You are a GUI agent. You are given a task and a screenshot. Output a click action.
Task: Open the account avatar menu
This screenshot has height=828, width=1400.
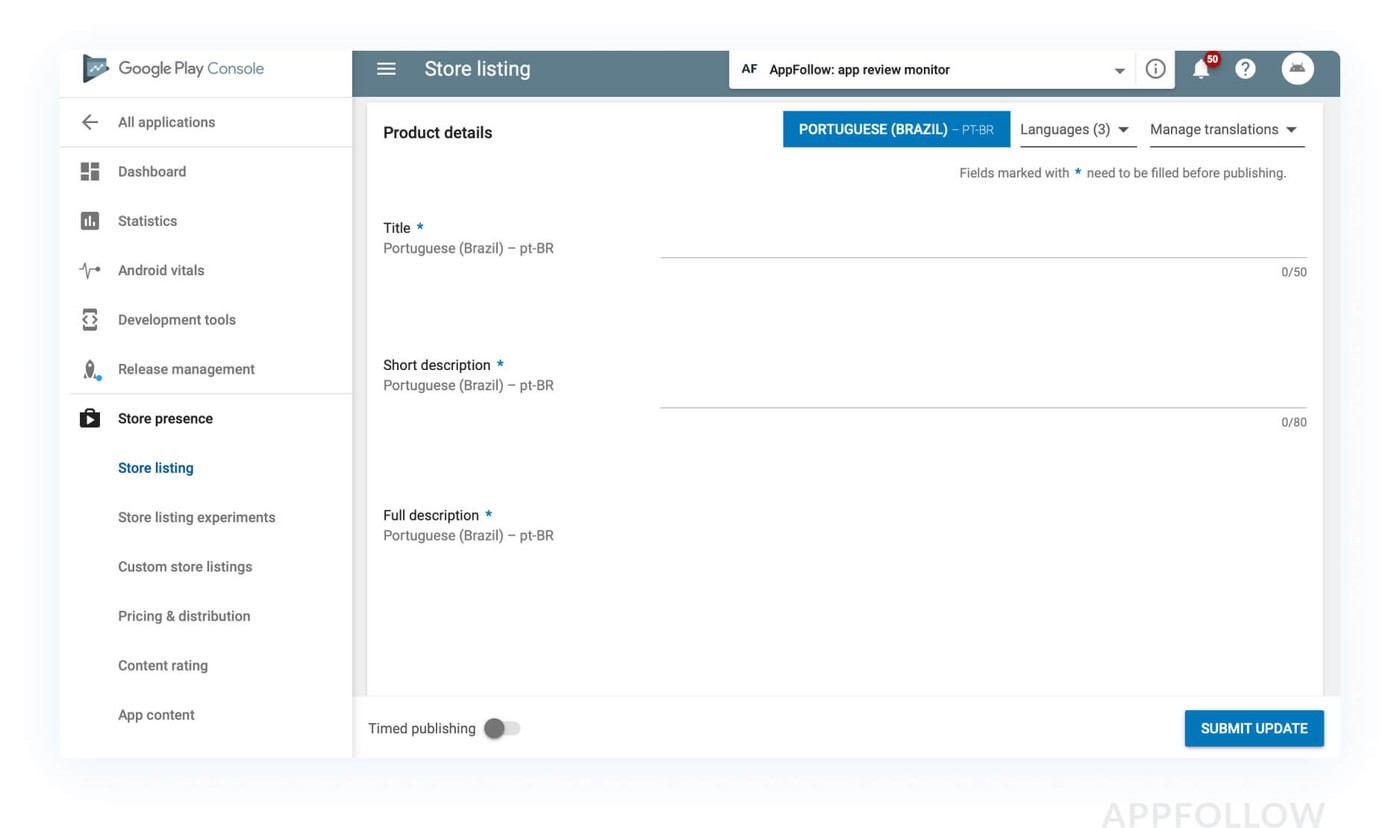click(x=1297, y=69)
